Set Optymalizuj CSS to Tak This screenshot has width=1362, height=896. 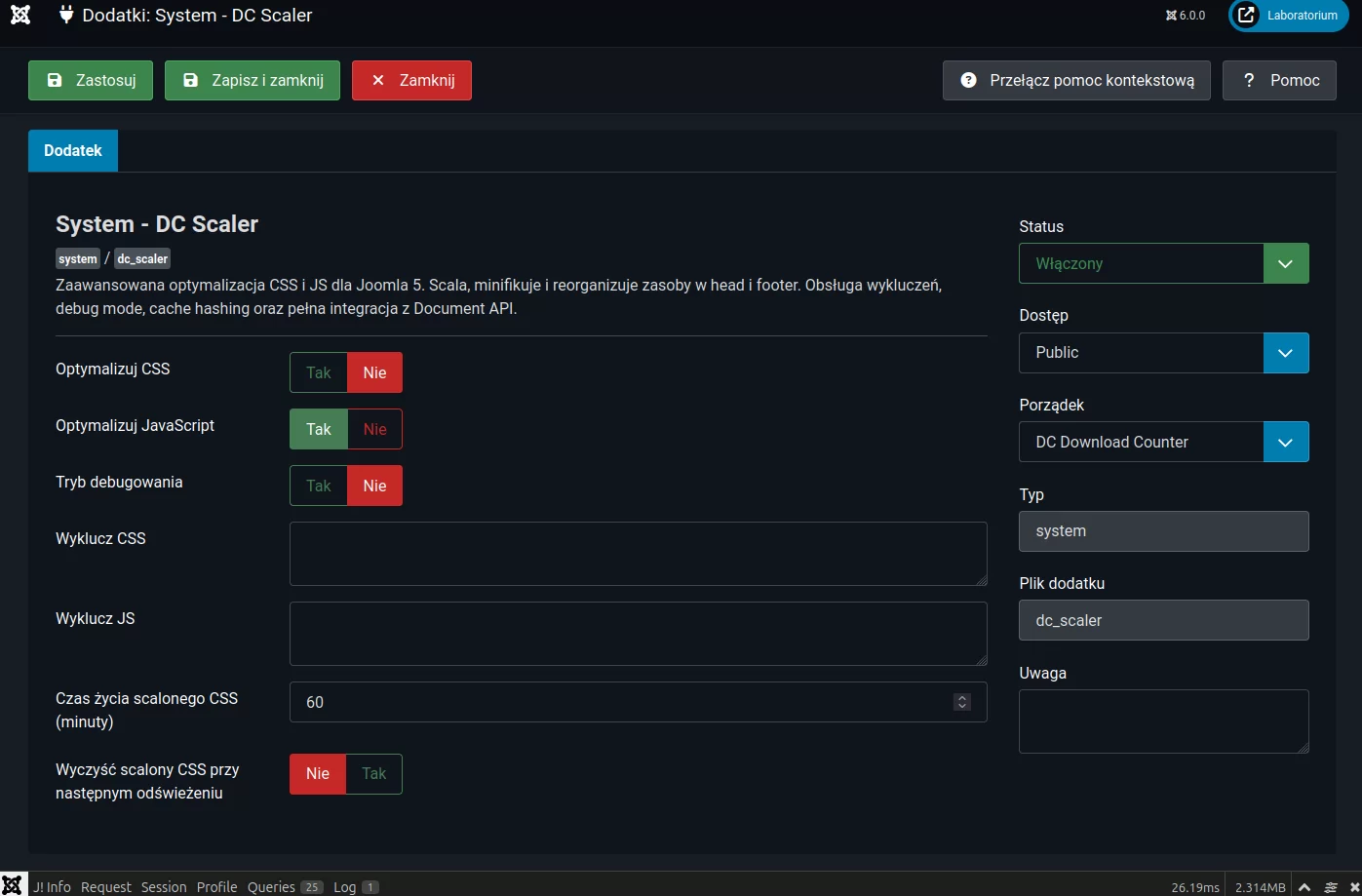click(319, 372)
